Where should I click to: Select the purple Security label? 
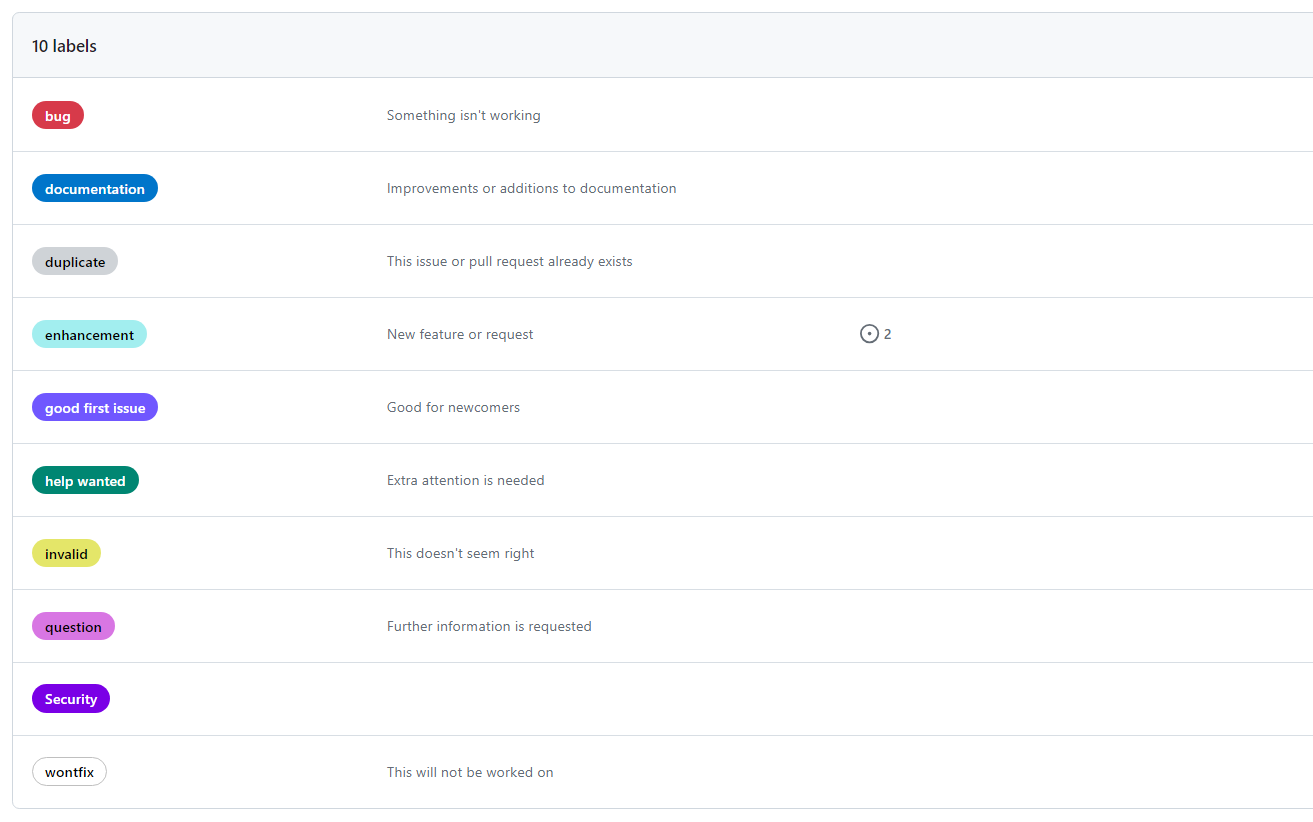[71, 699]
